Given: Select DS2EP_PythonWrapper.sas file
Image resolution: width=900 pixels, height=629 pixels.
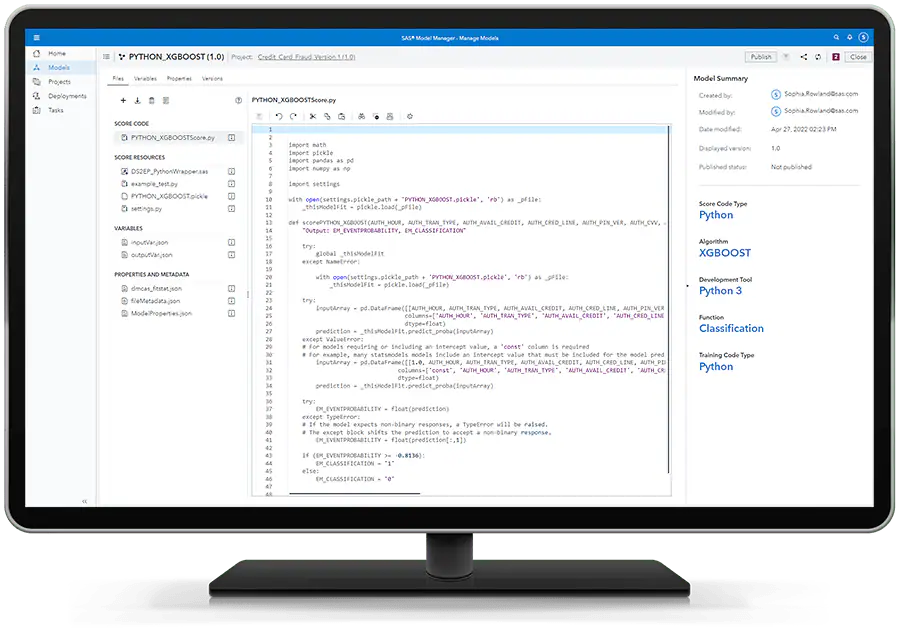Looking at the screenshot, I should [x=169, y=172].
